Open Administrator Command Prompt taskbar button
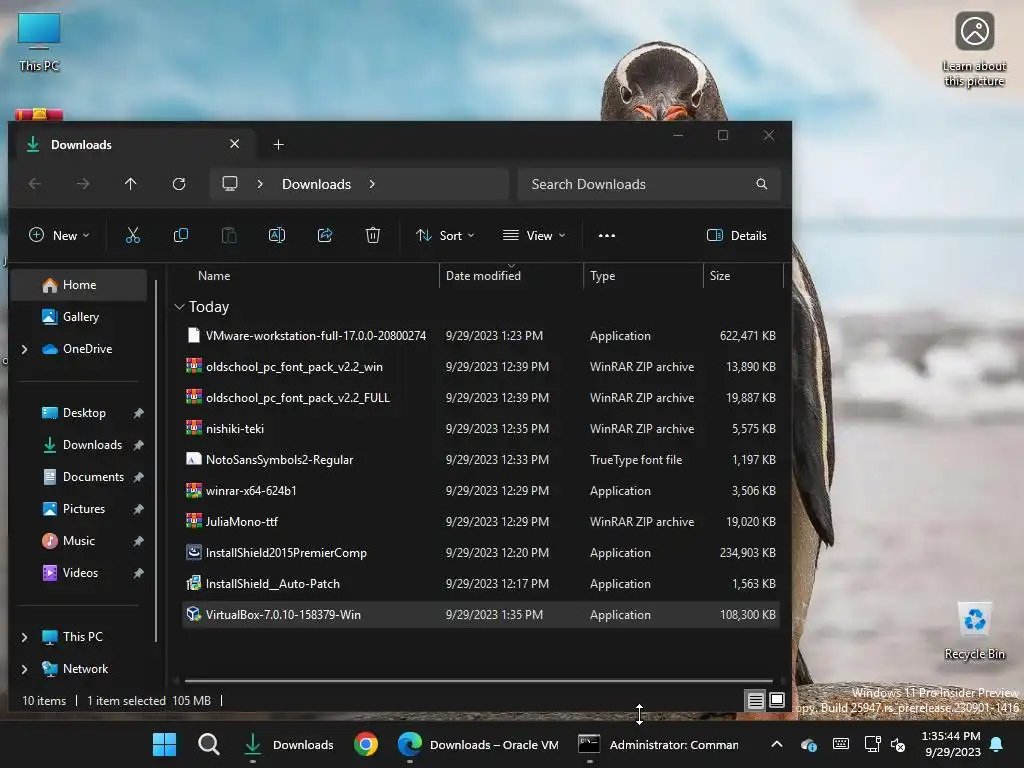Viewport: 1024px width, 768px height. (658, 744)
